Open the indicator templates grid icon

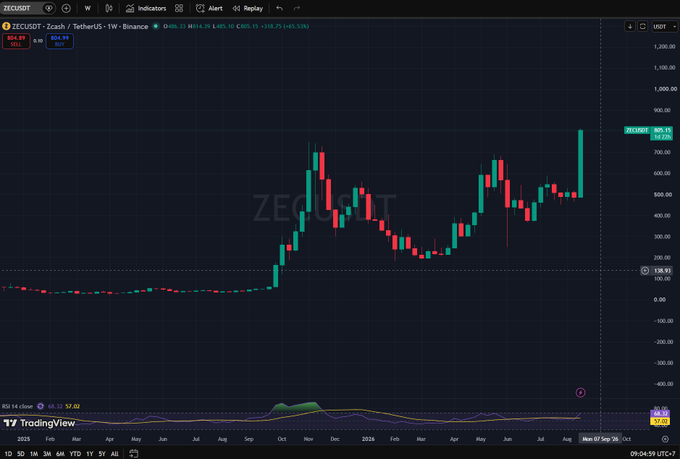point(179,8)
